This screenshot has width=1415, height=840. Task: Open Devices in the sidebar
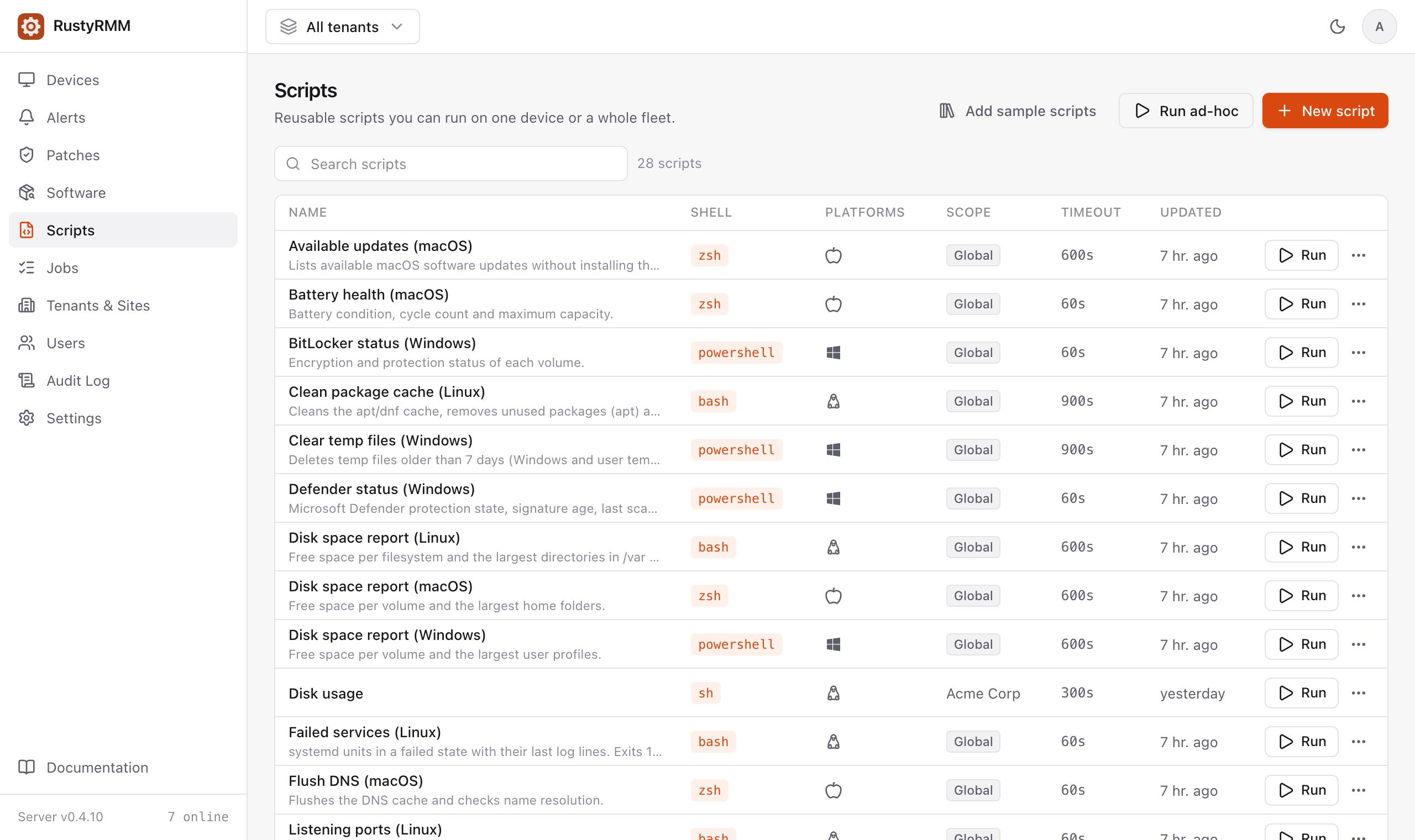point(123,80)
